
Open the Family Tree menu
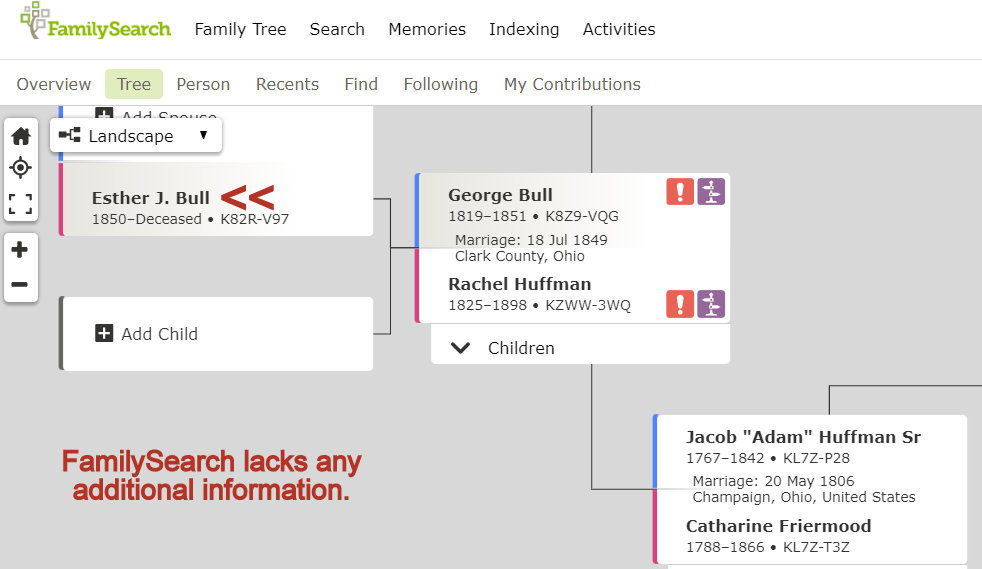tap(240, 29)
